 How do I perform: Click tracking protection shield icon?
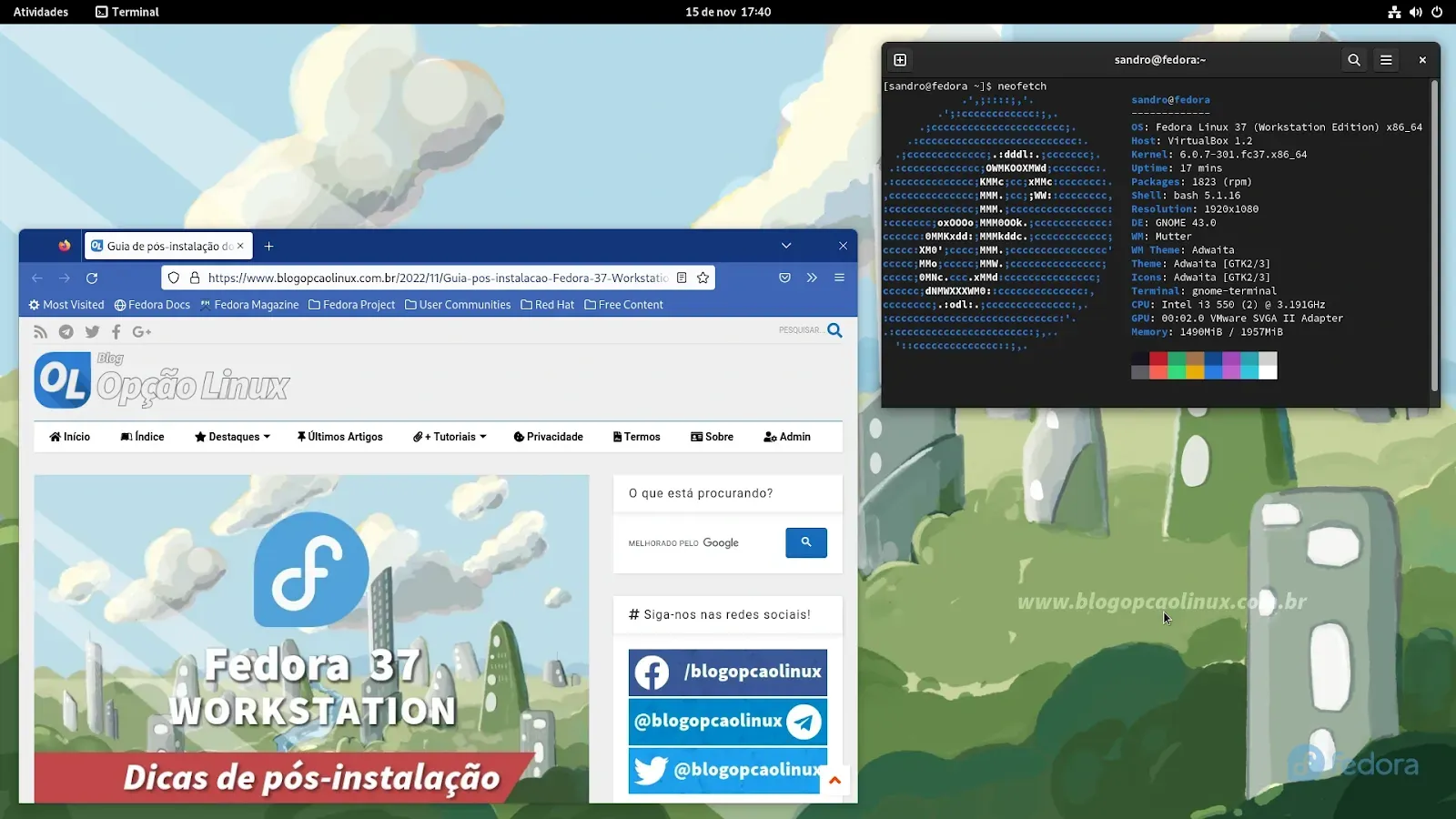pyautogui.click(x=174, y=278)
